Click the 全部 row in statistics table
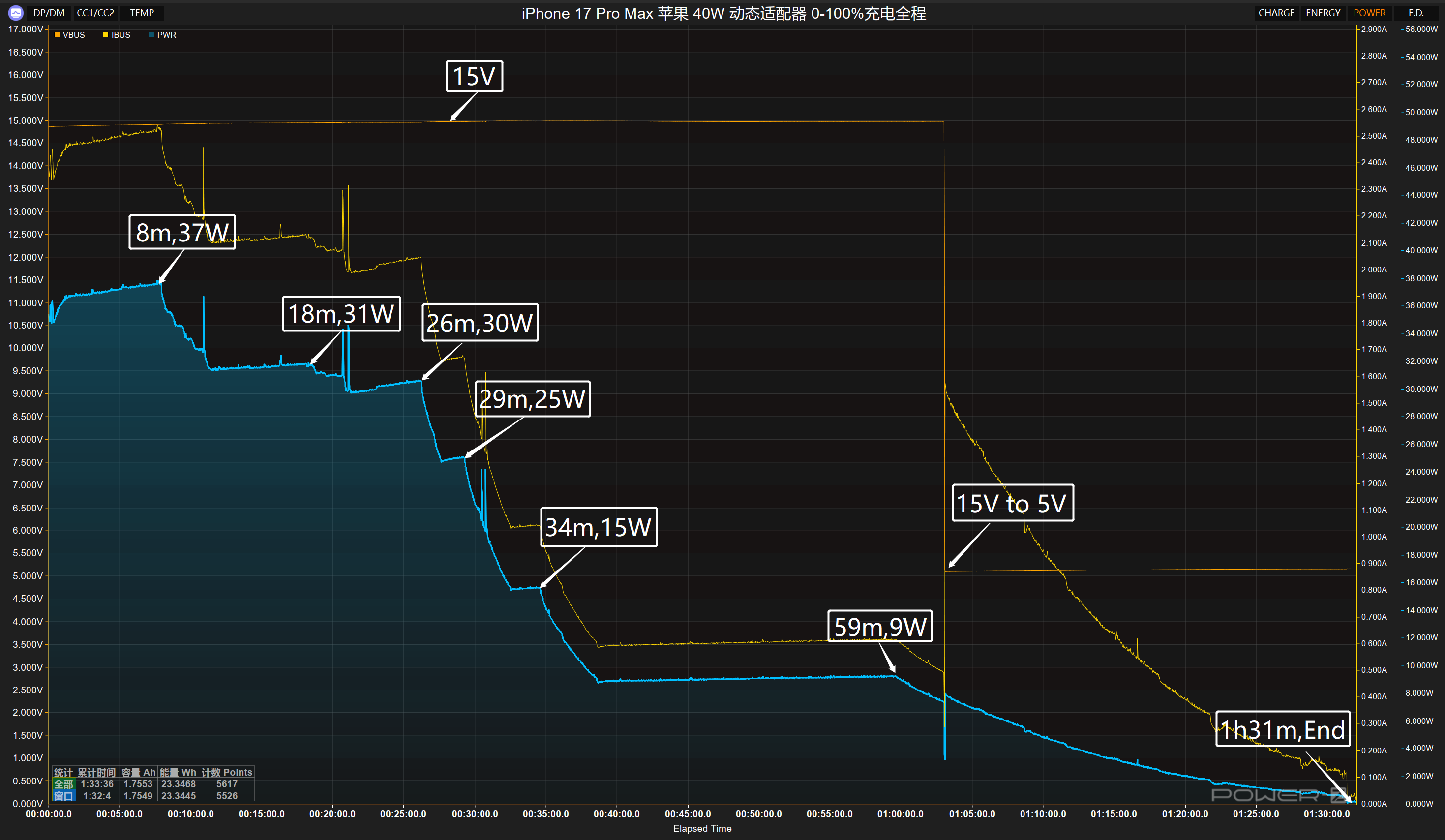The image size is (1445, 840). click(63, 784)
